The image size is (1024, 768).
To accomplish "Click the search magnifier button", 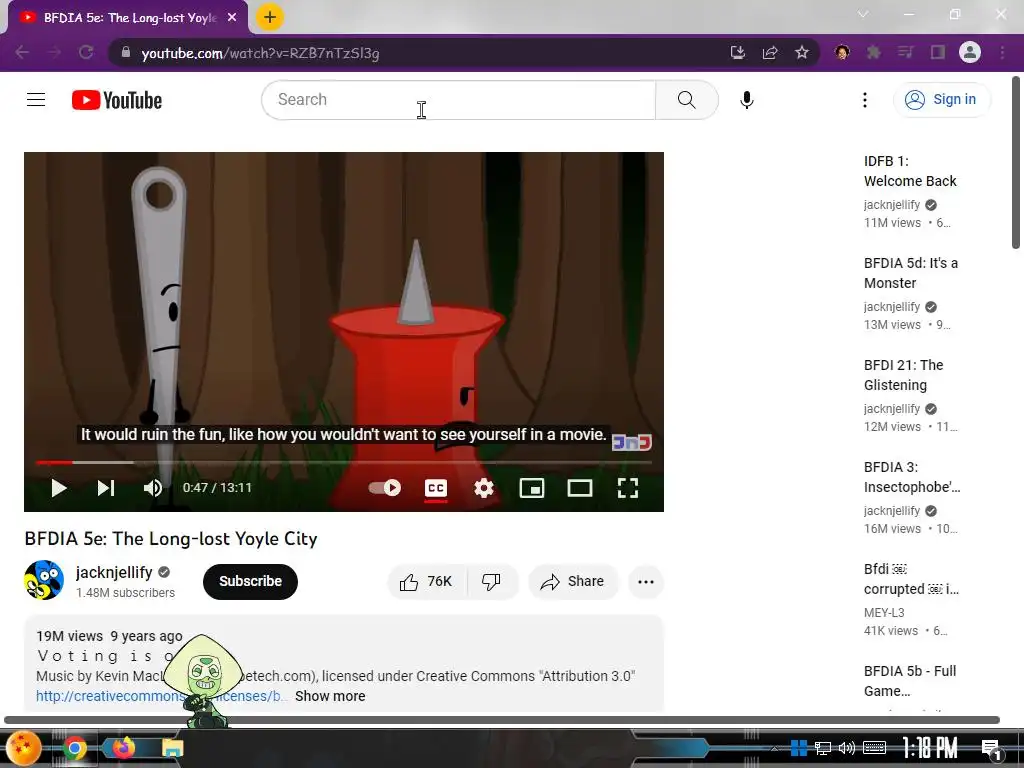I will pos(686,100).
